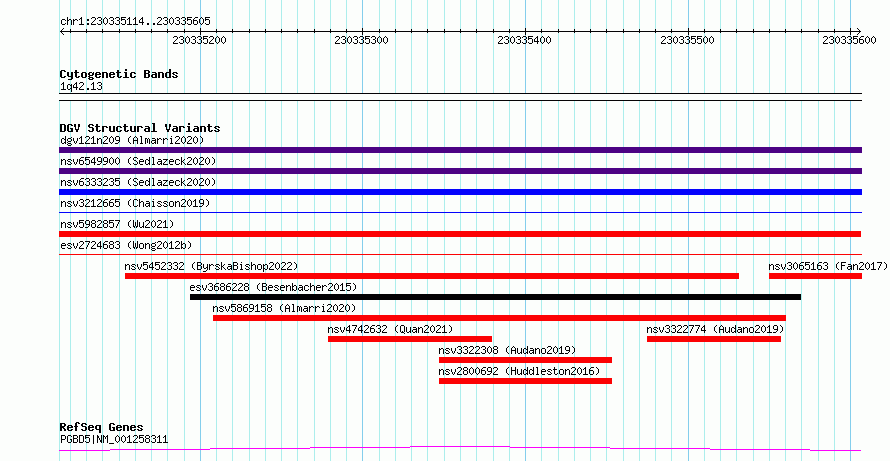Select the 1q42.13 band label
The width and height of the screenshot is (890, 461).
tap(81, 87)
